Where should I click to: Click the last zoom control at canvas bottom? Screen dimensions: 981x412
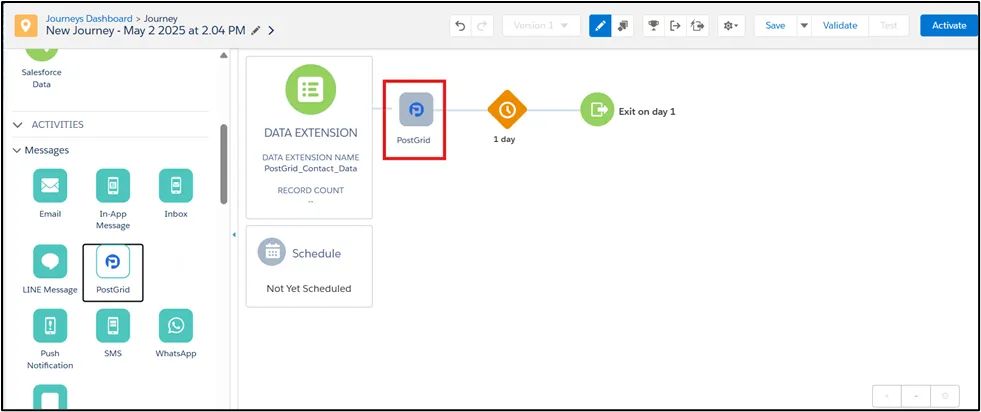click(x=945, y=396)
